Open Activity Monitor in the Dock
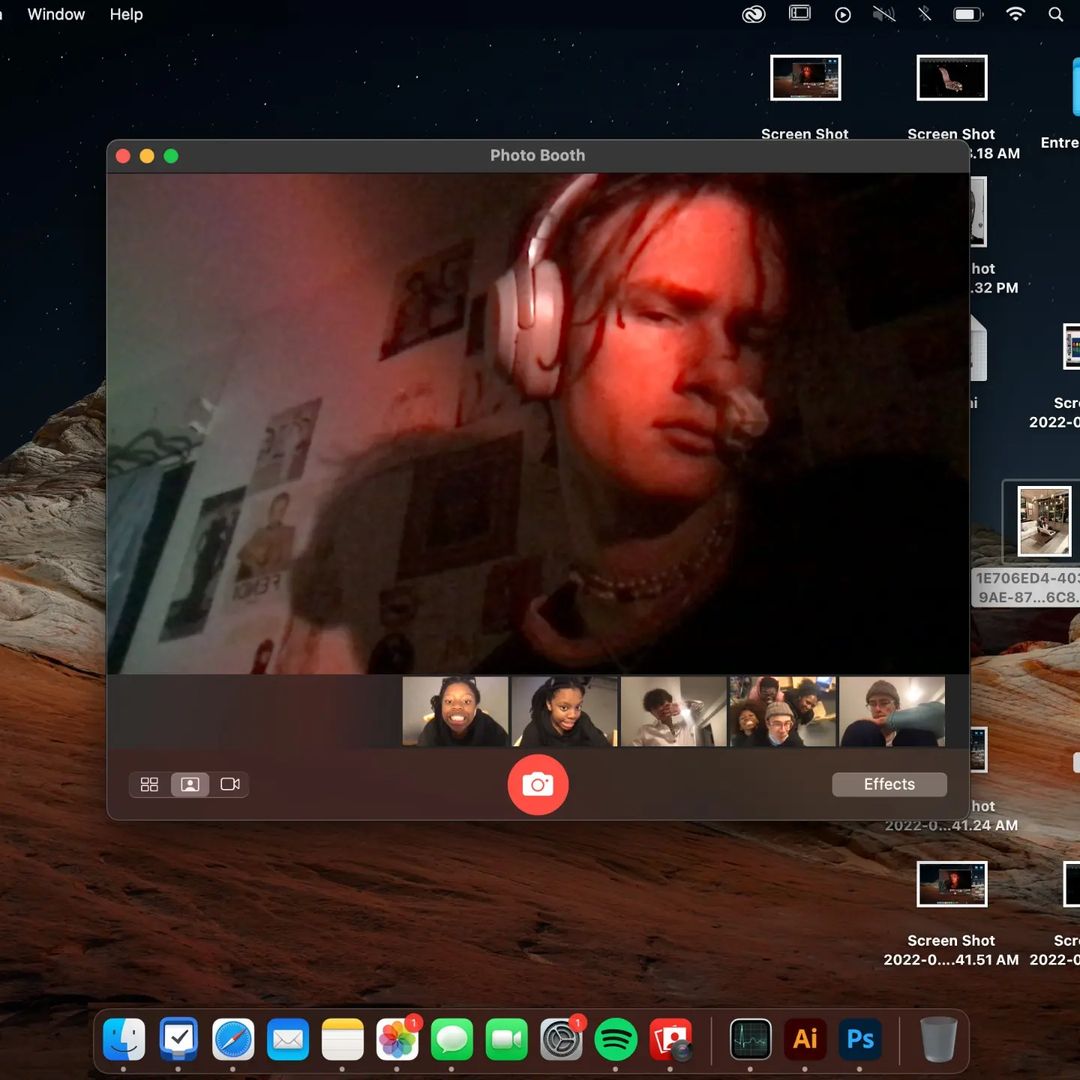The height and width of the screenshot is (1080, 1080). [x=750, y=1040]
